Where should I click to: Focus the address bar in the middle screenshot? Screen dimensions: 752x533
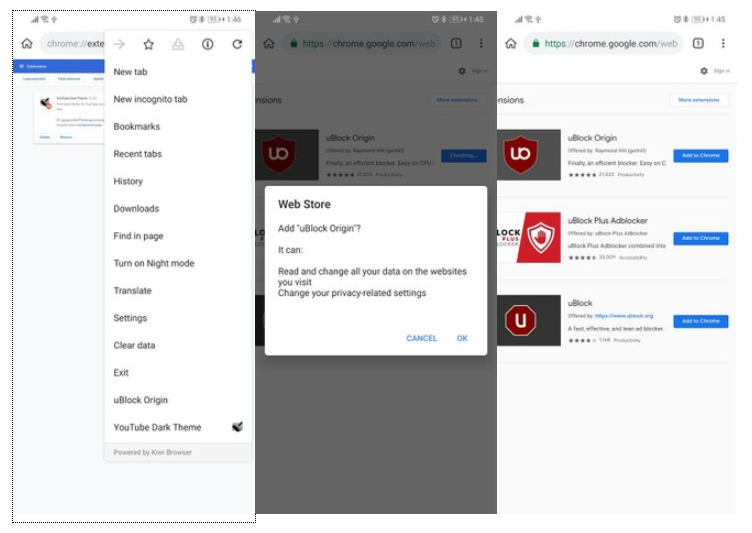pyautogui.click(x=362, y=44)
